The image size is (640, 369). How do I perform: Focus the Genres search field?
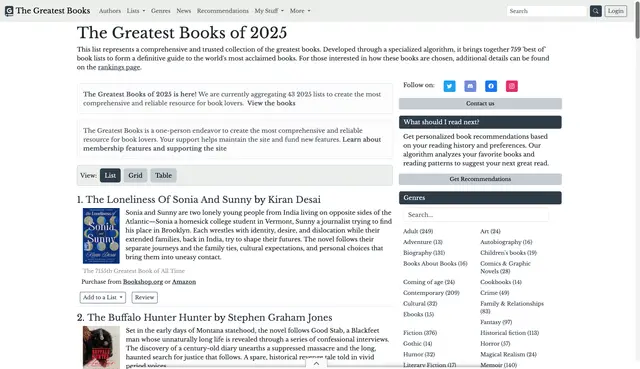click(x=476, y=215)
